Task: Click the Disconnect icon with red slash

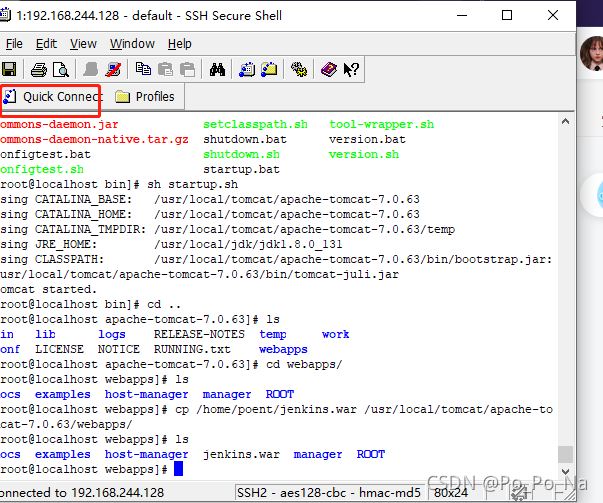Action: (113, 70)
